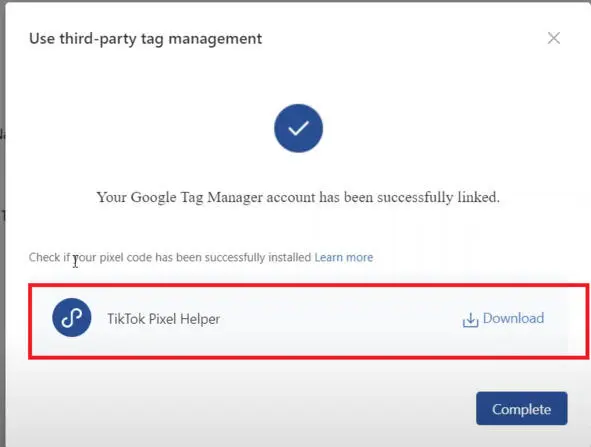Open the Learn more link
The height and width of the screenshot is (447, 591).
[x=344, y=257]
